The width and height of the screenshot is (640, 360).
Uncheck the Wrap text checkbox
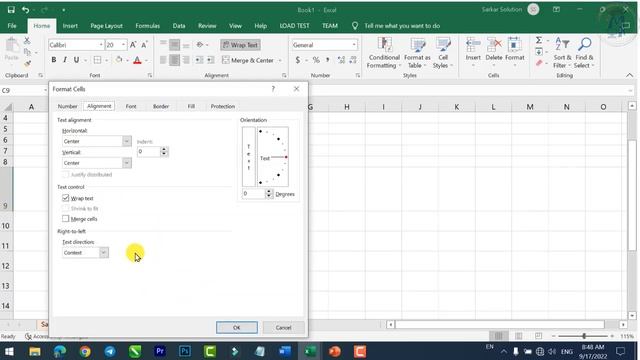(x=65, y=198)
